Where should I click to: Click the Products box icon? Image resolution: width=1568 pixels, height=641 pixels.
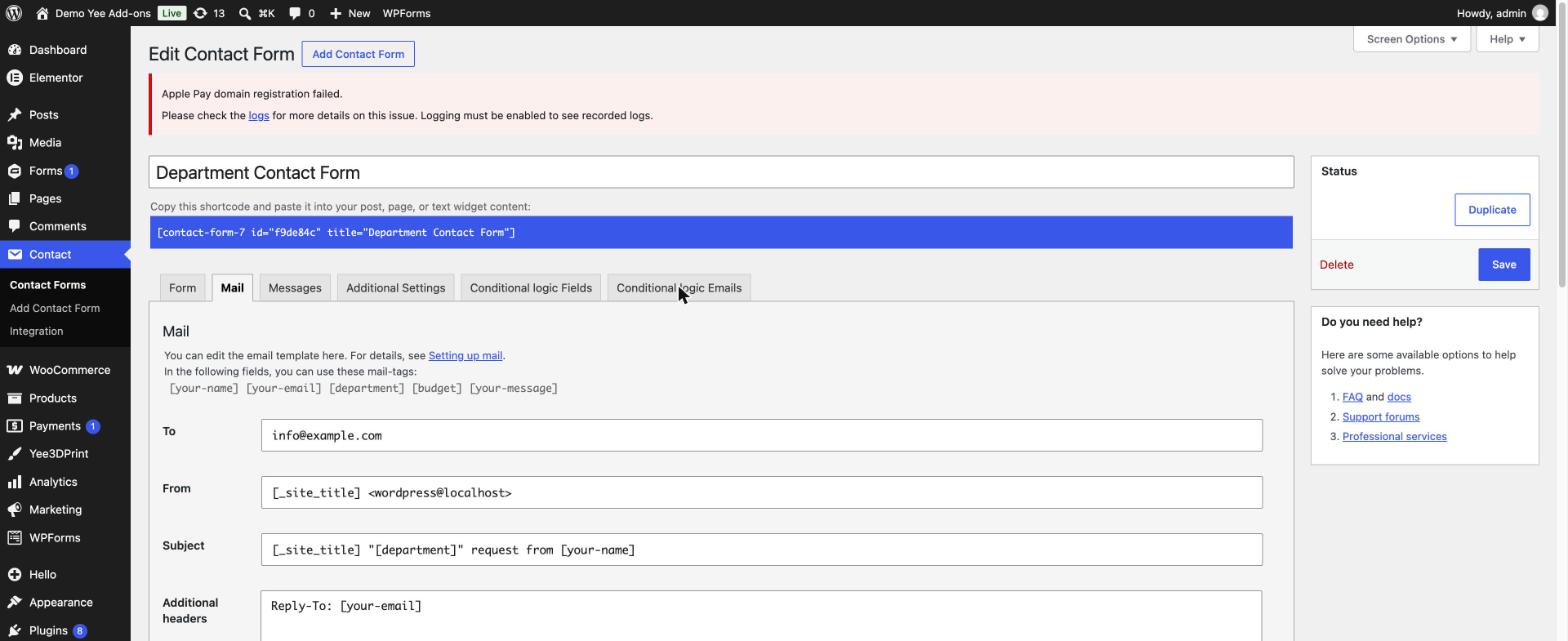coord(14,398)
